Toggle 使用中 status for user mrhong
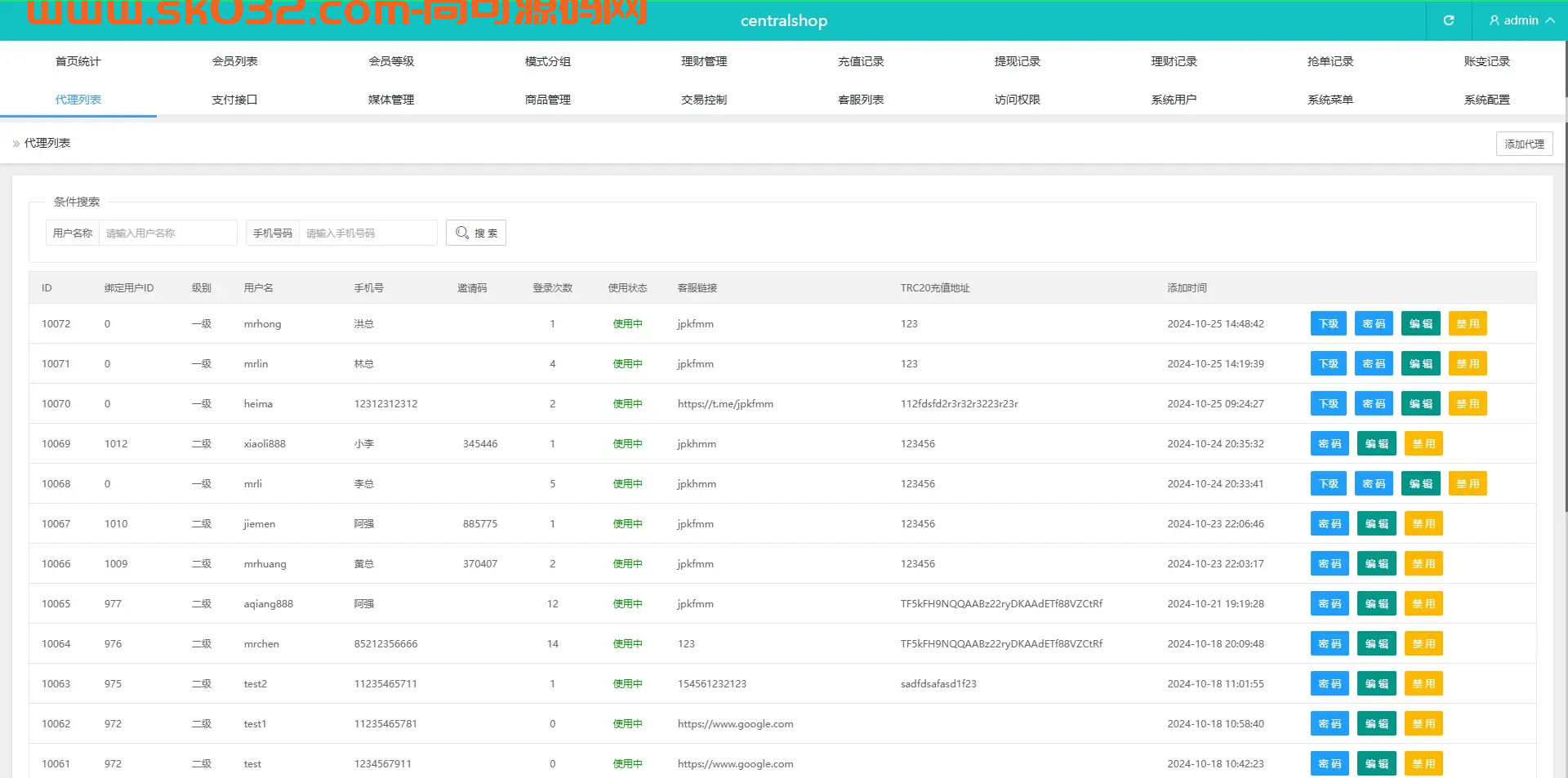This screenshot has width=1568, height=778. coord(626,323)
